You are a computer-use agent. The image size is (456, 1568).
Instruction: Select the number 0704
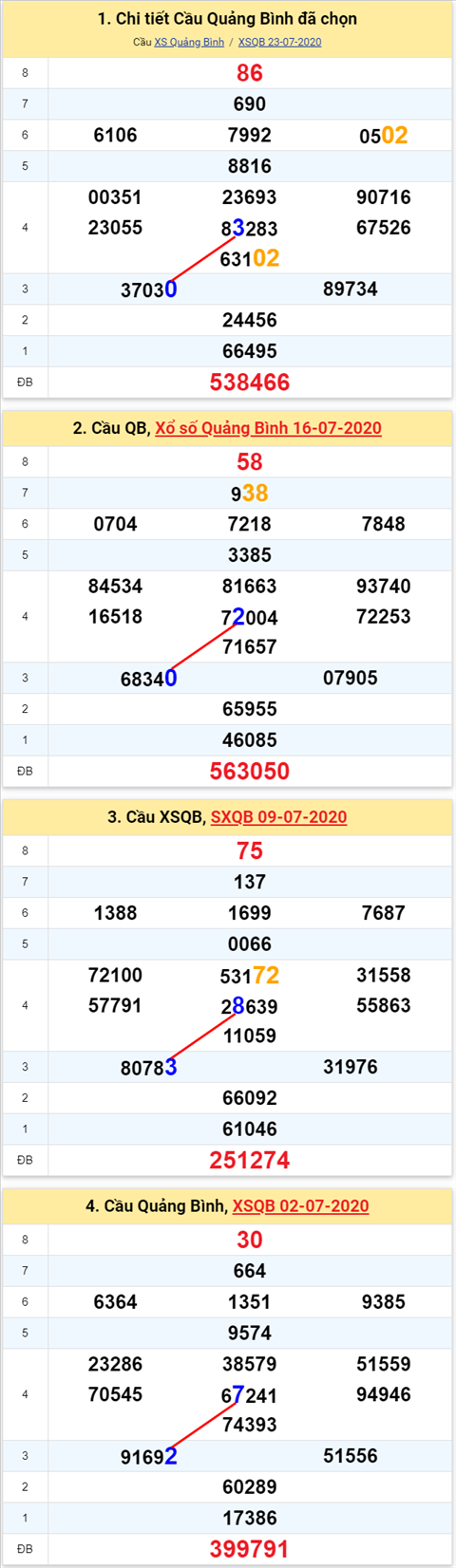tap(116, 525)
